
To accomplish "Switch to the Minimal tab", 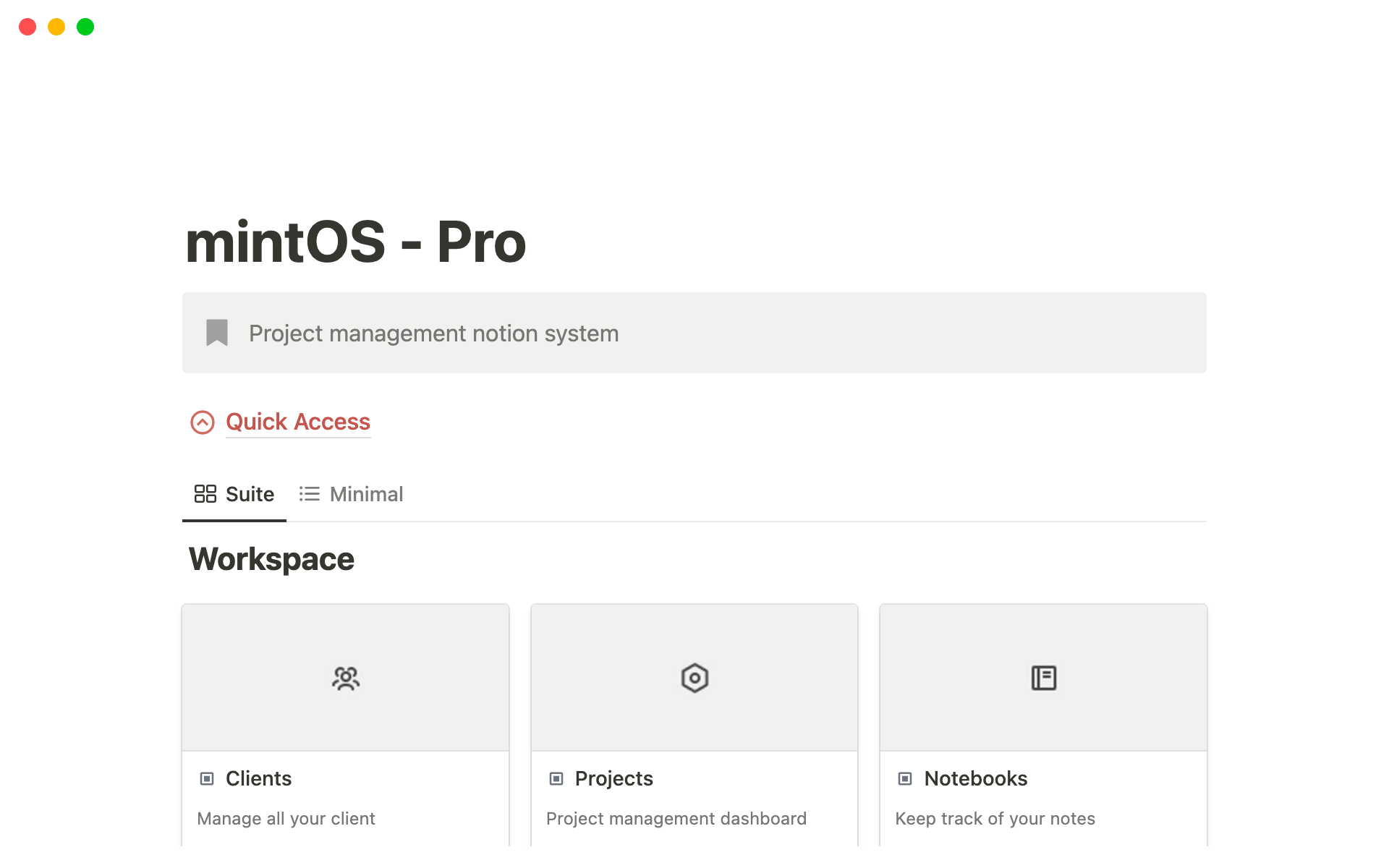I will [352, 494].
